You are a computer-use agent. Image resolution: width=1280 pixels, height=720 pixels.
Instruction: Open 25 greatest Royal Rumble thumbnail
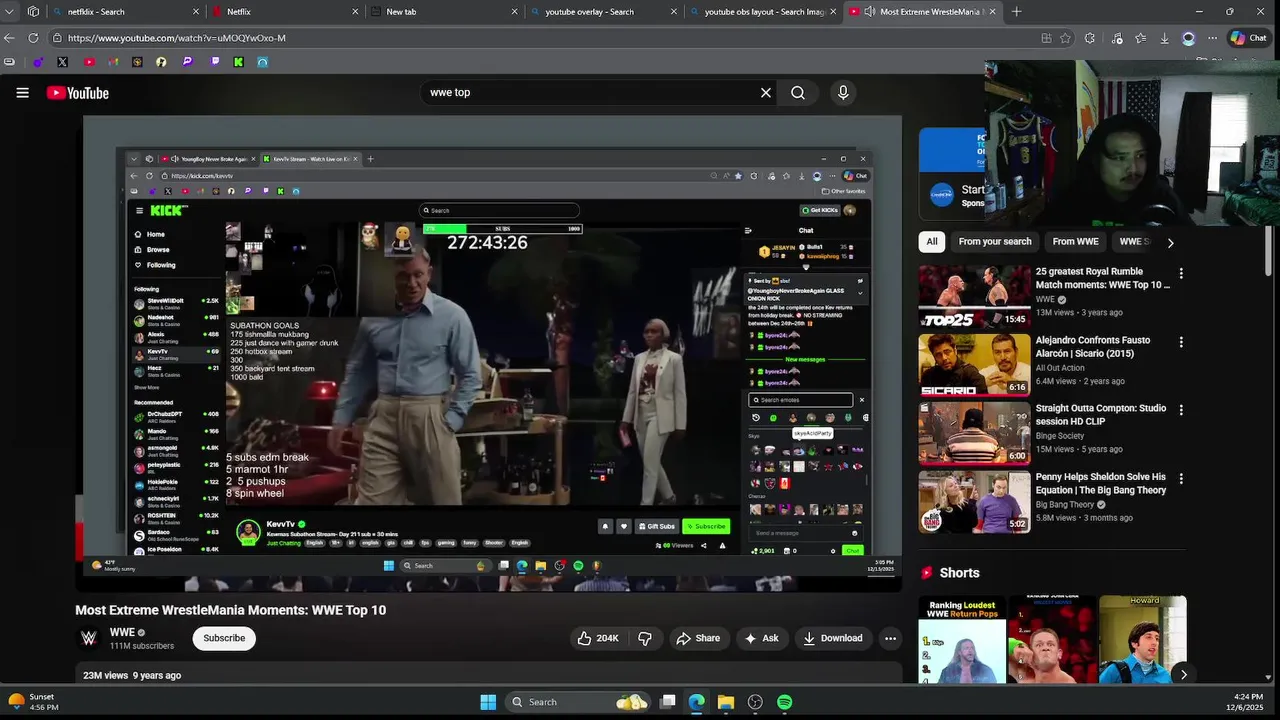[974, 297]
